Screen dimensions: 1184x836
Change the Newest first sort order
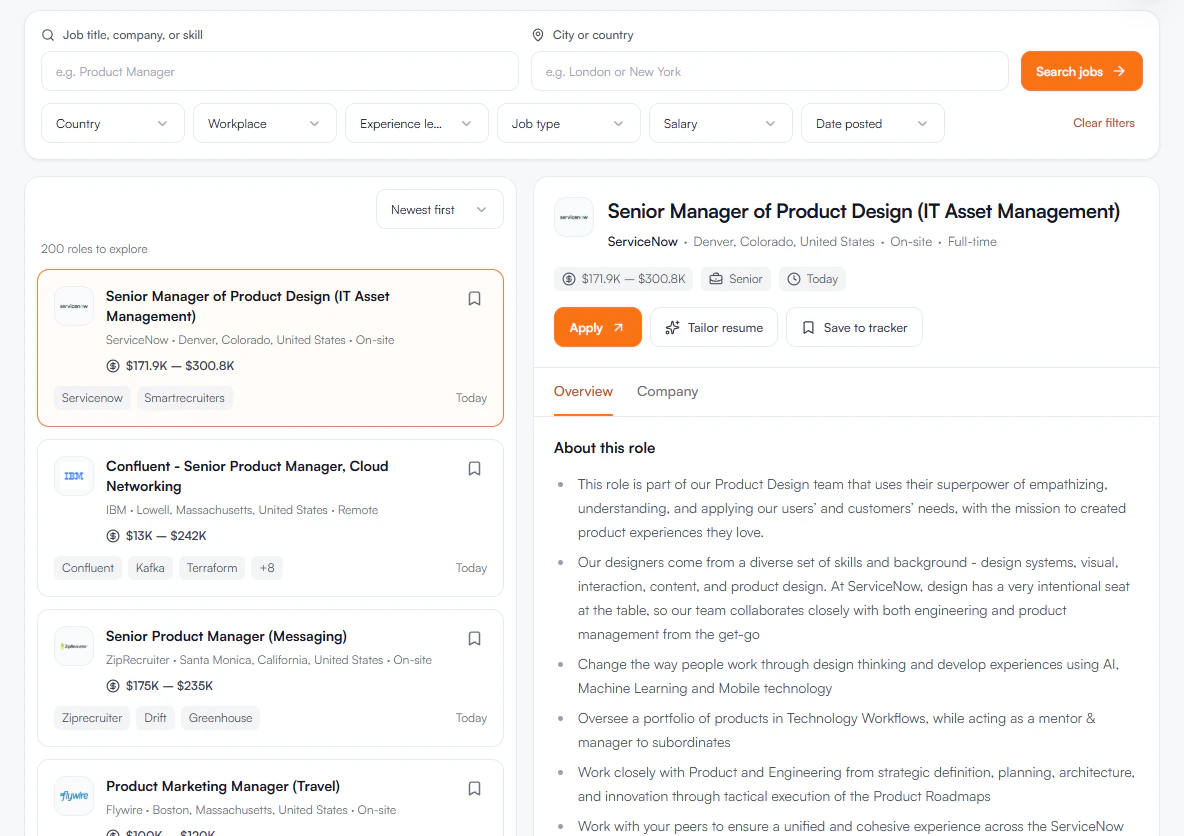(x=439, y=209)
